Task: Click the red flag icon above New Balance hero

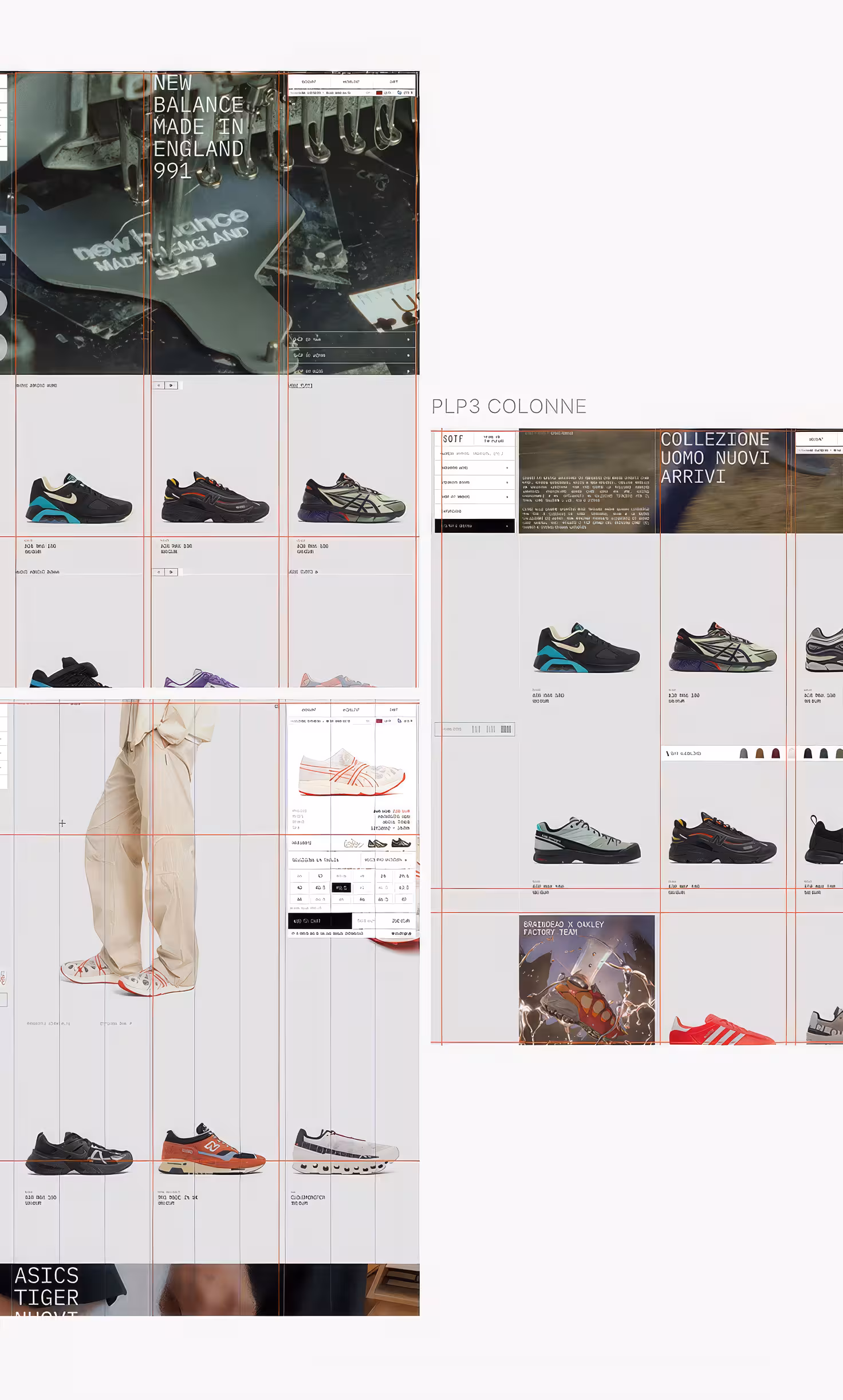Action: (379, 92)
